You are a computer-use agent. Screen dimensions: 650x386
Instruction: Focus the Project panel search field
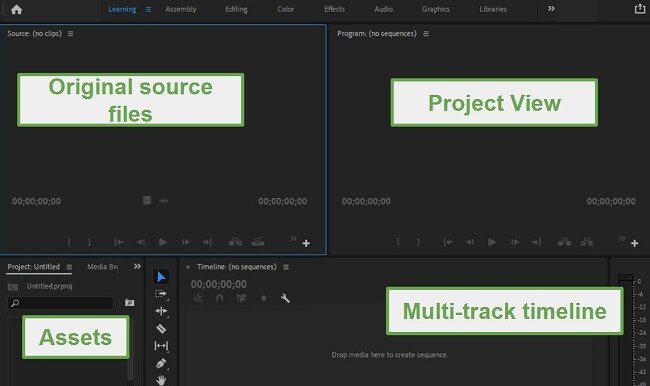point(61,303)
